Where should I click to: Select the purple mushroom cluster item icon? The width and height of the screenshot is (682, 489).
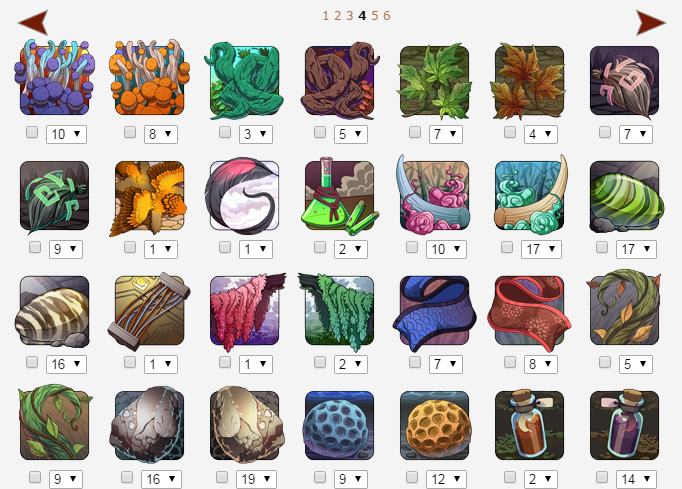click(x=54, y=77)
